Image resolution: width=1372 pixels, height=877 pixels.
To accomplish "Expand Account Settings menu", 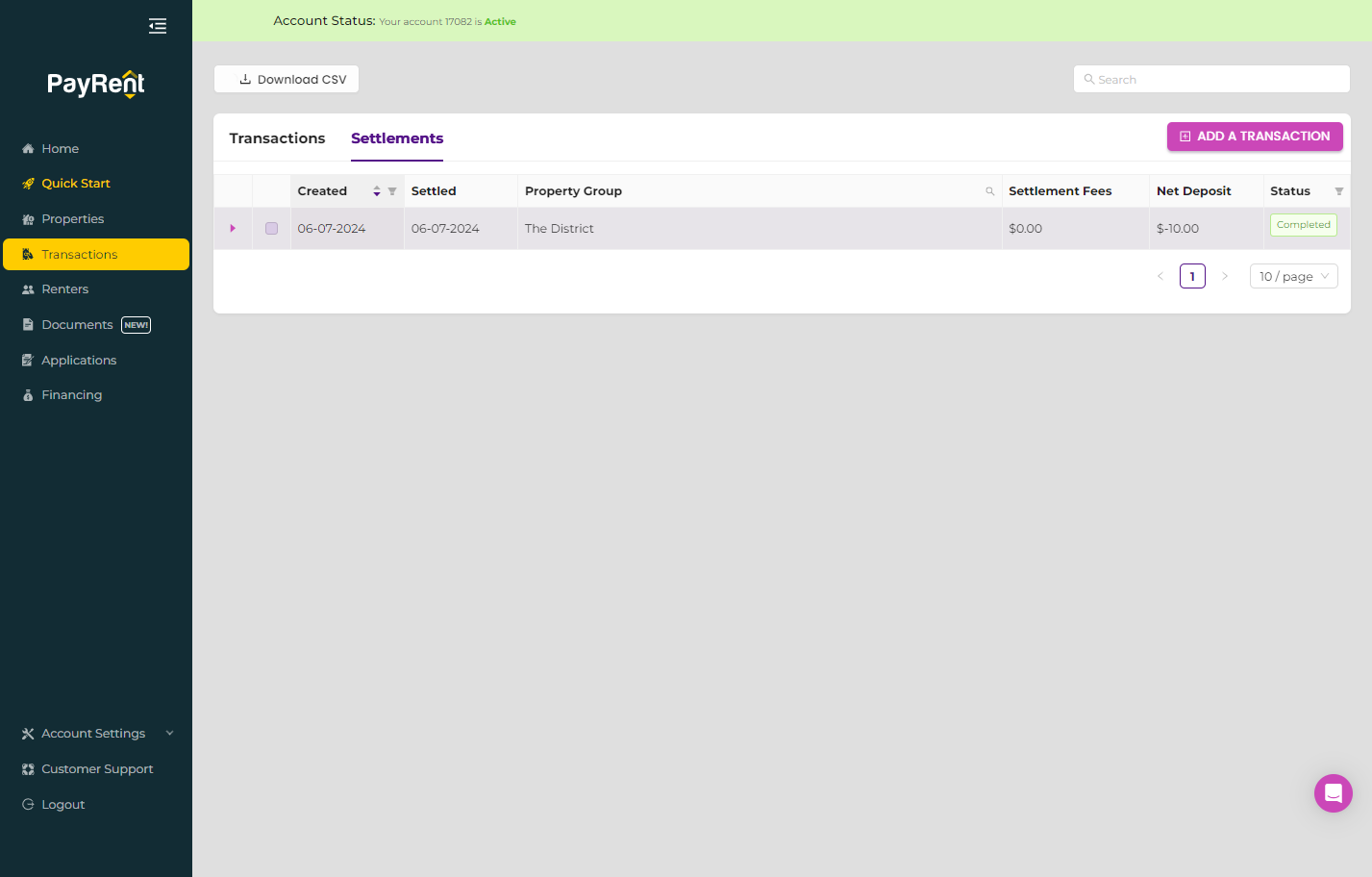I will [96, 734].
